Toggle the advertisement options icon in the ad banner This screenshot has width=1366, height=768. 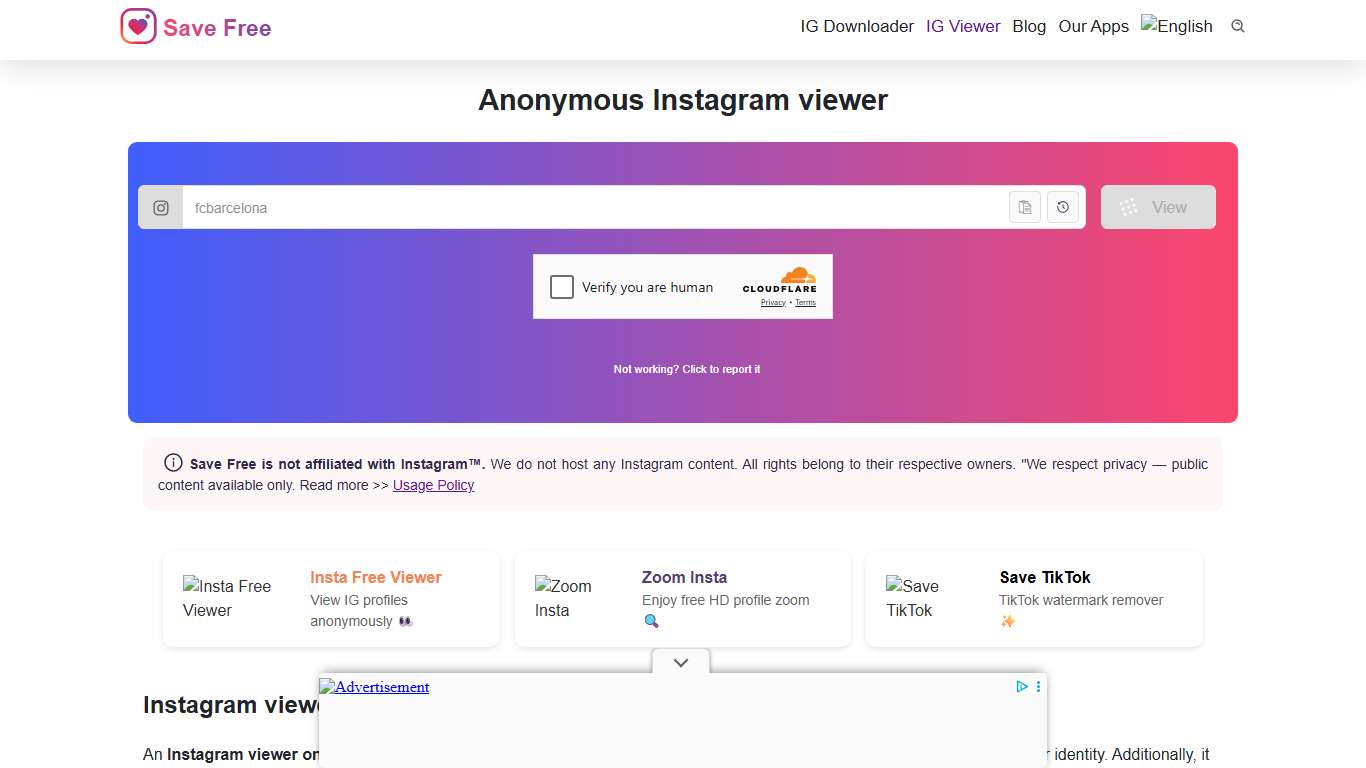pos(1037,686)
